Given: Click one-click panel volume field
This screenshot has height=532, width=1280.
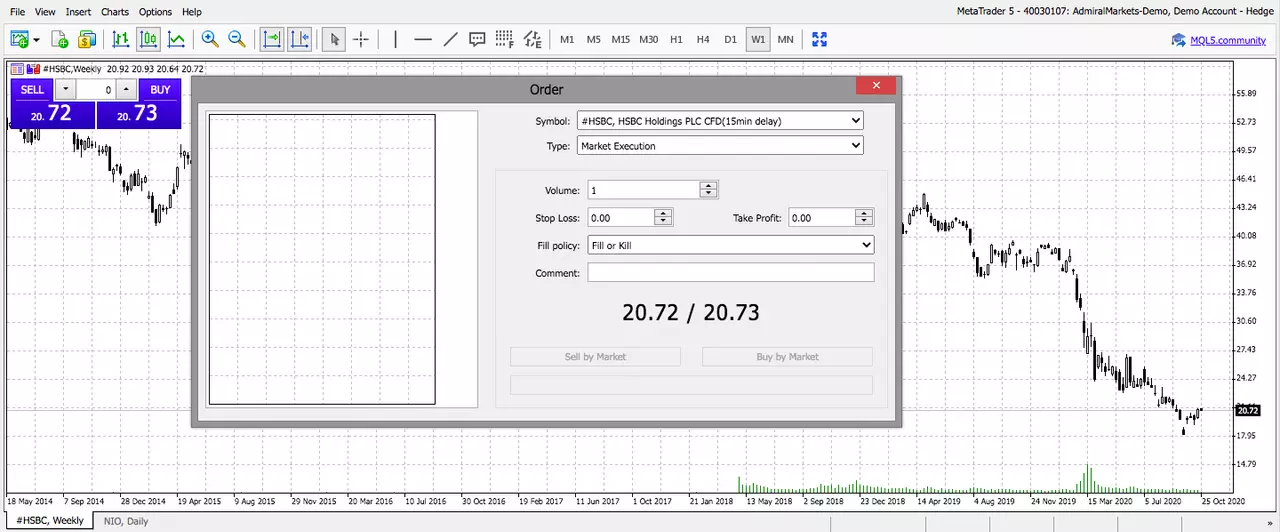Looking at the screenshot, I should (95, 89).
